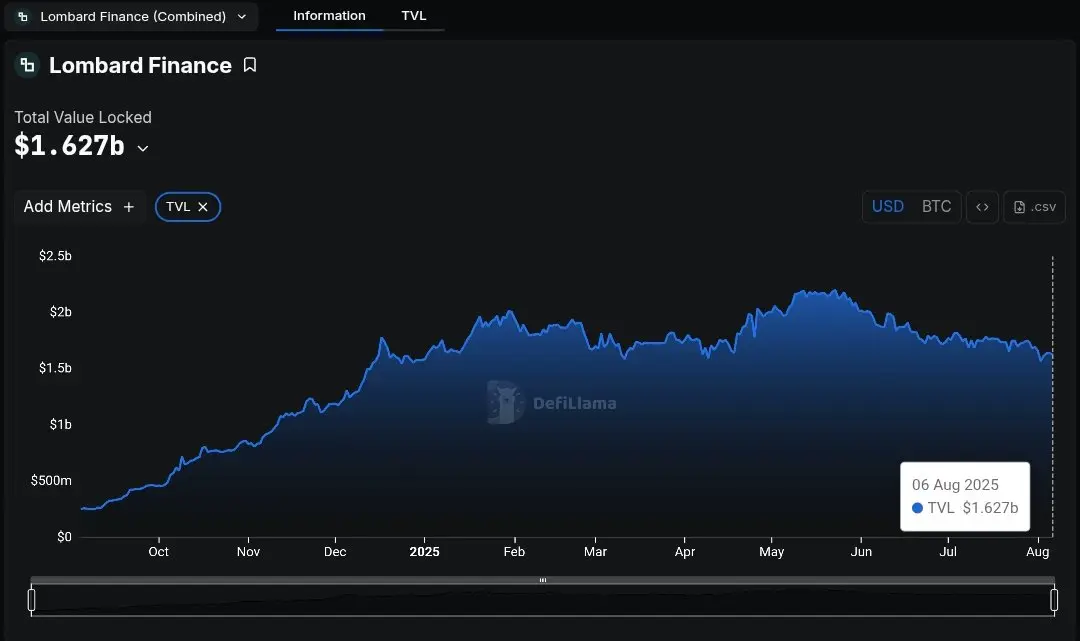Bookmark Lombard Finance with the bookmark icon
Image resolution: width=1080 pixels, height=641 pixels.
tap(250, 65)
